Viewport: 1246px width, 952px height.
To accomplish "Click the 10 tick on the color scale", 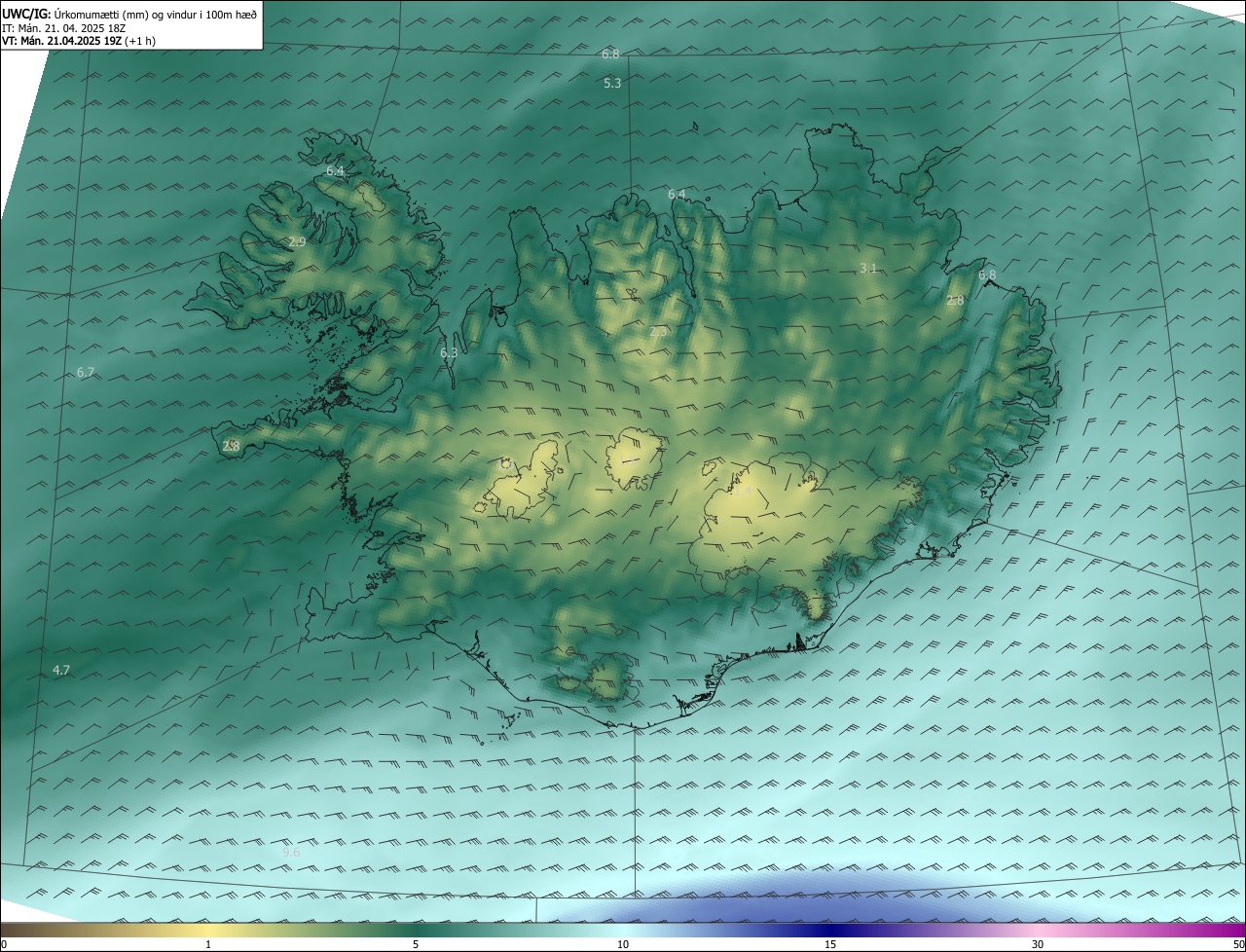I will (623, 944).
